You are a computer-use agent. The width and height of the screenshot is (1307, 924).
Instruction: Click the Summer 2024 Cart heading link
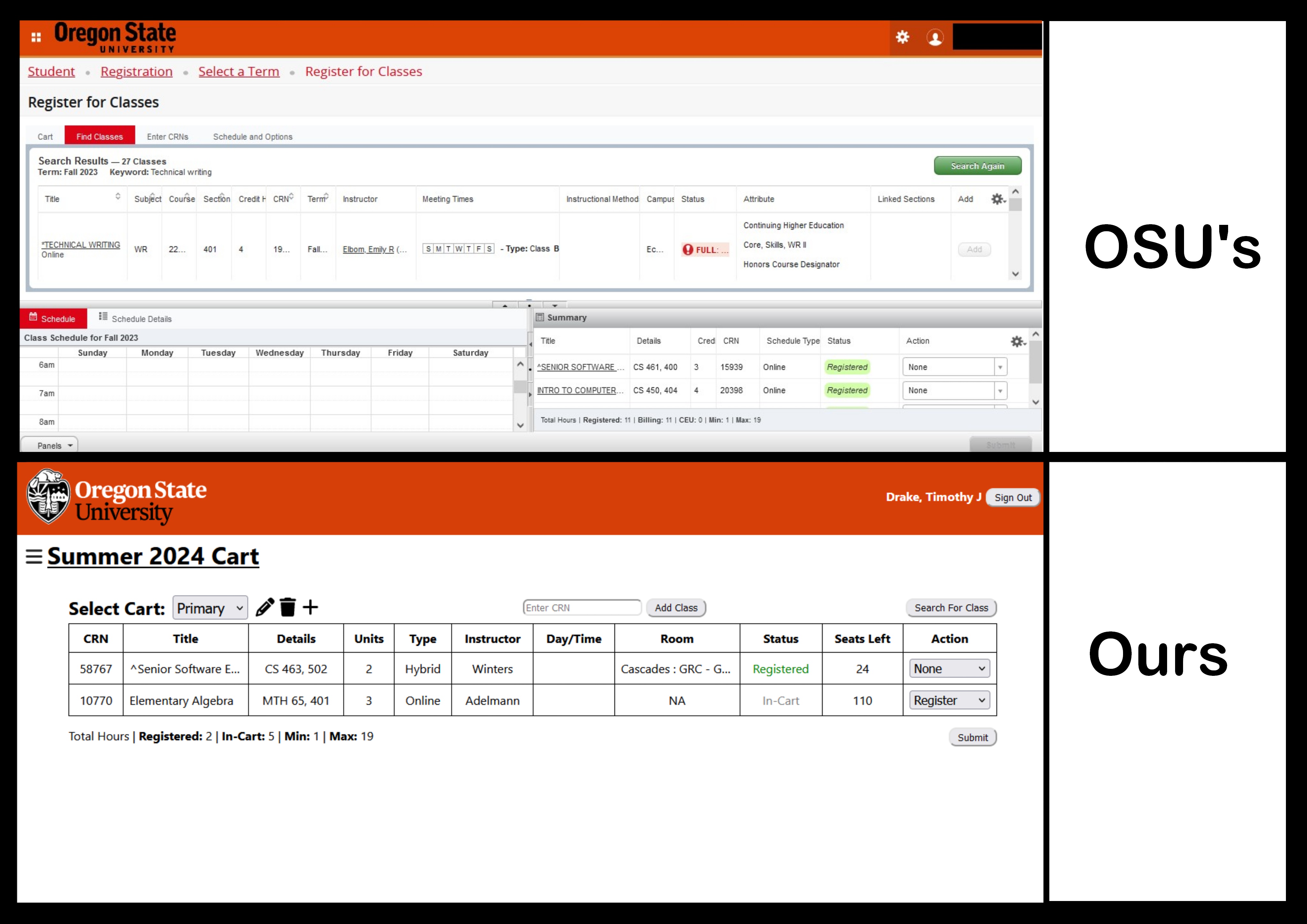[153, 556]
